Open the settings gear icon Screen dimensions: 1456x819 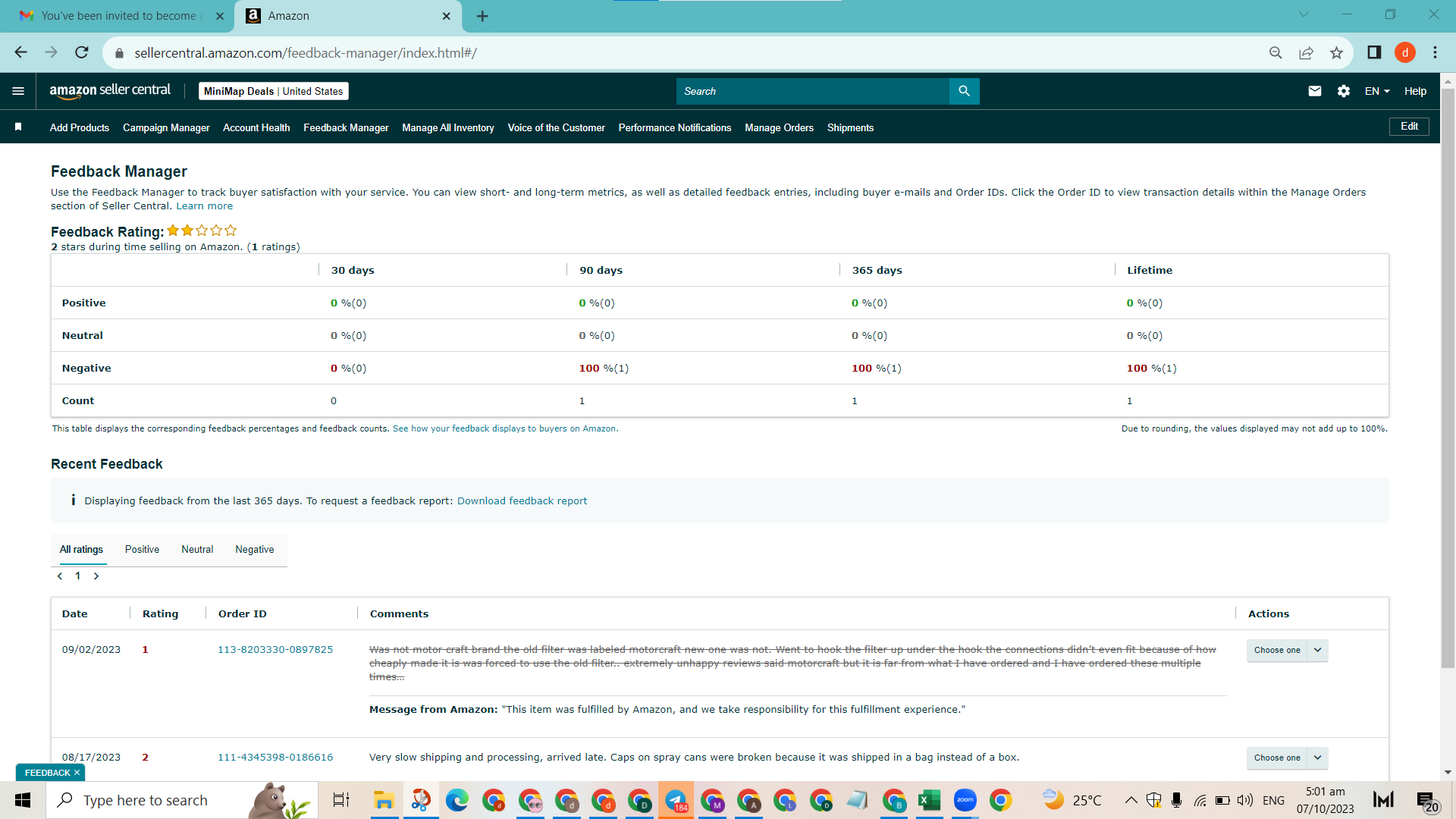[1344, 91]
